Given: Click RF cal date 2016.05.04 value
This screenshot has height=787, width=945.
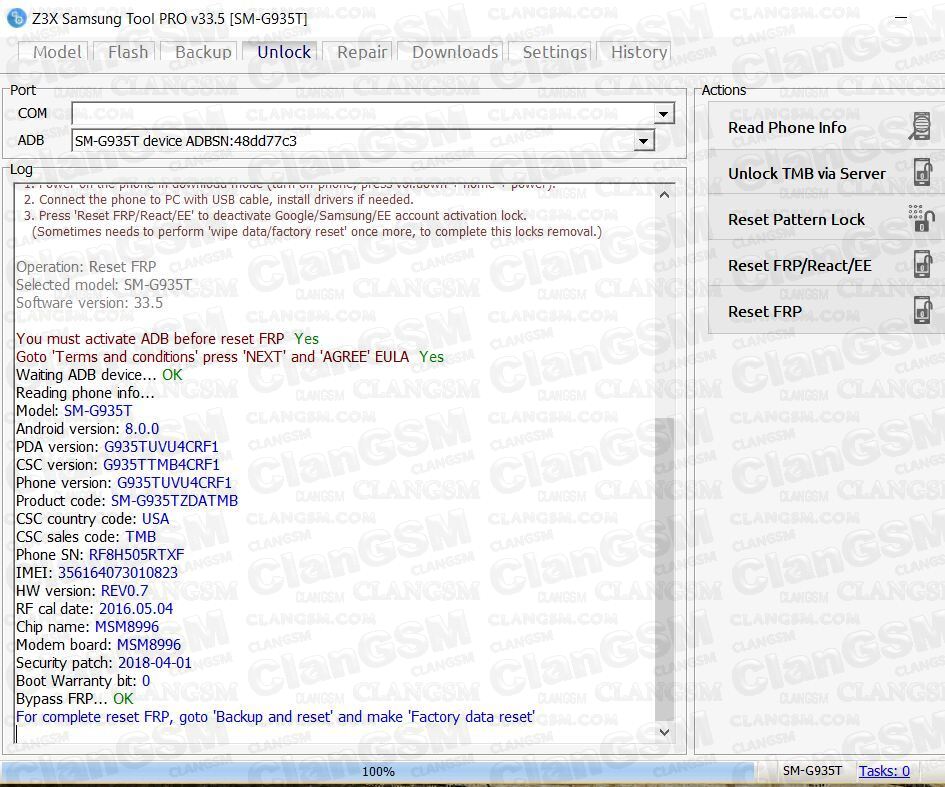Looking at the screenshot, I should click(136, 609).
